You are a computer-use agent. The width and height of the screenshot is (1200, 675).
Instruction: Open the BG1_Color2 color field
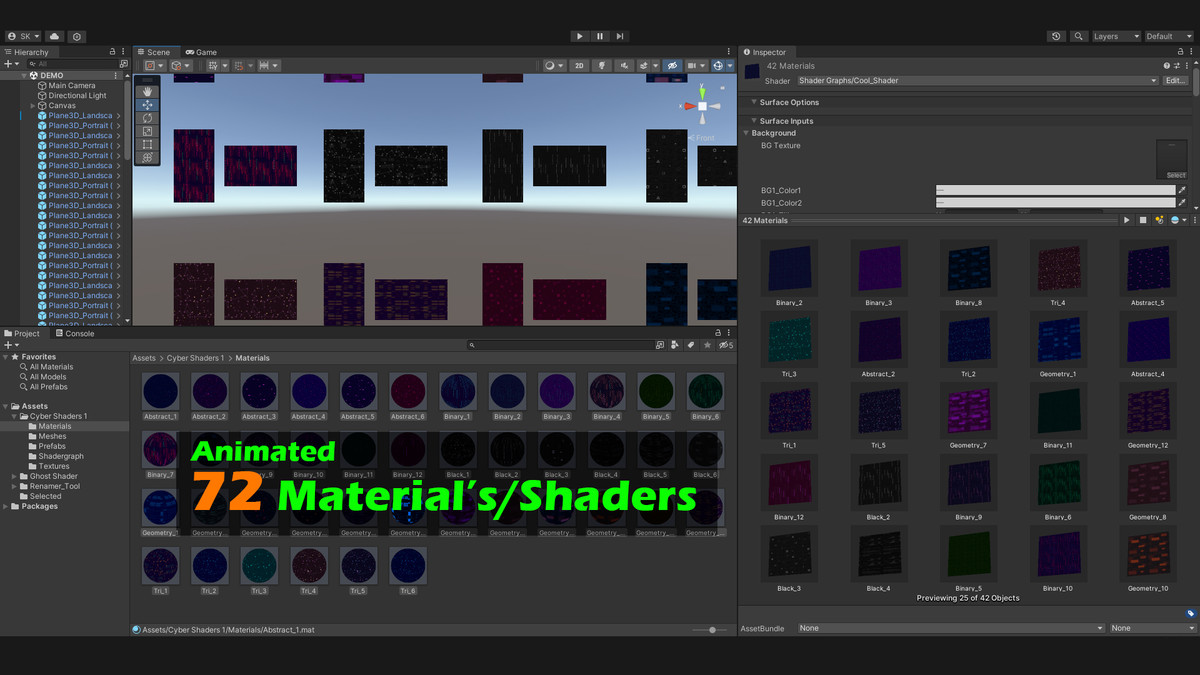point(1055,203)
